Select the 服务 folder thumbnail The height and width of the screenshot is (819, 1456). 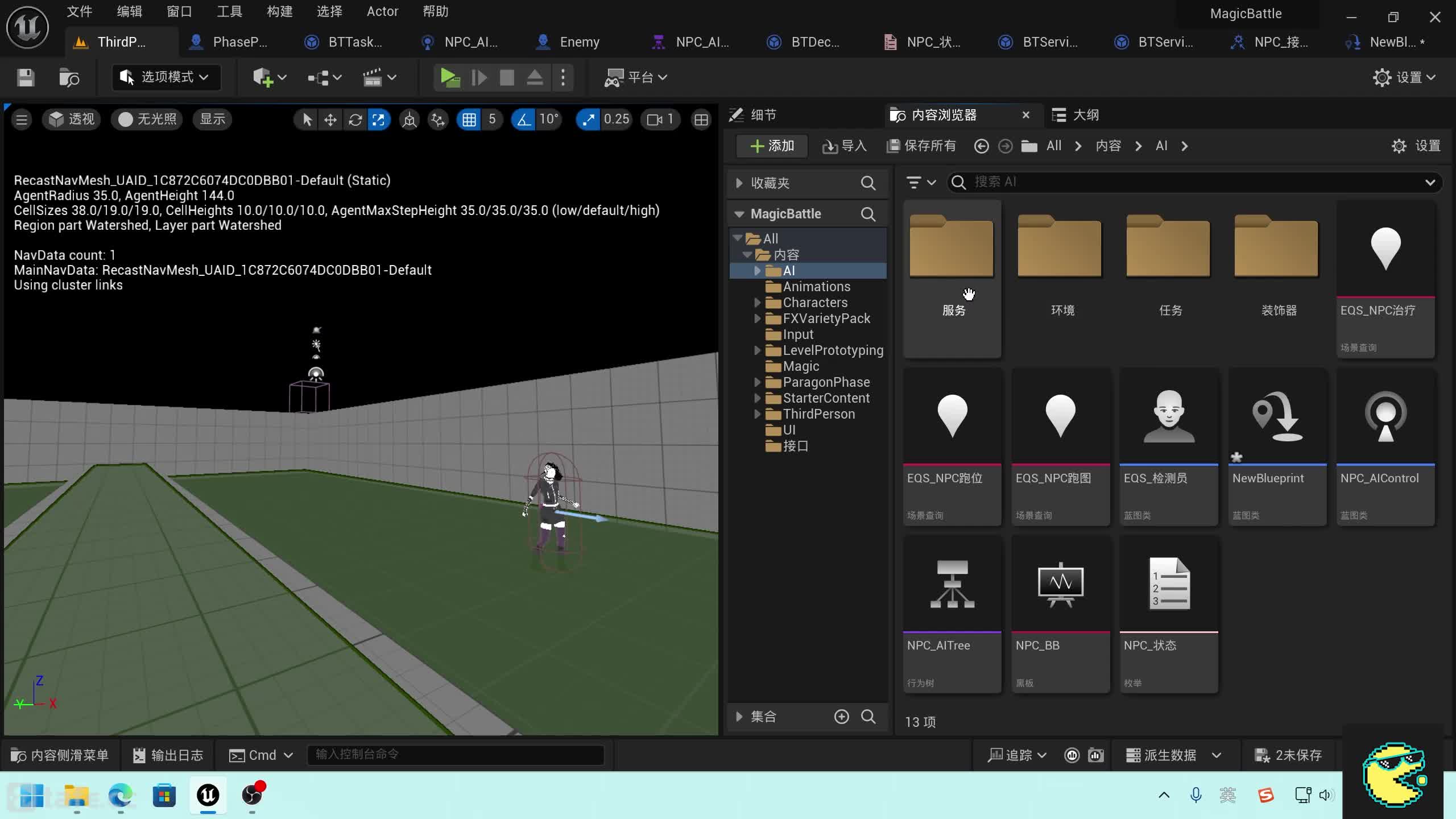(x=952, y=279)
